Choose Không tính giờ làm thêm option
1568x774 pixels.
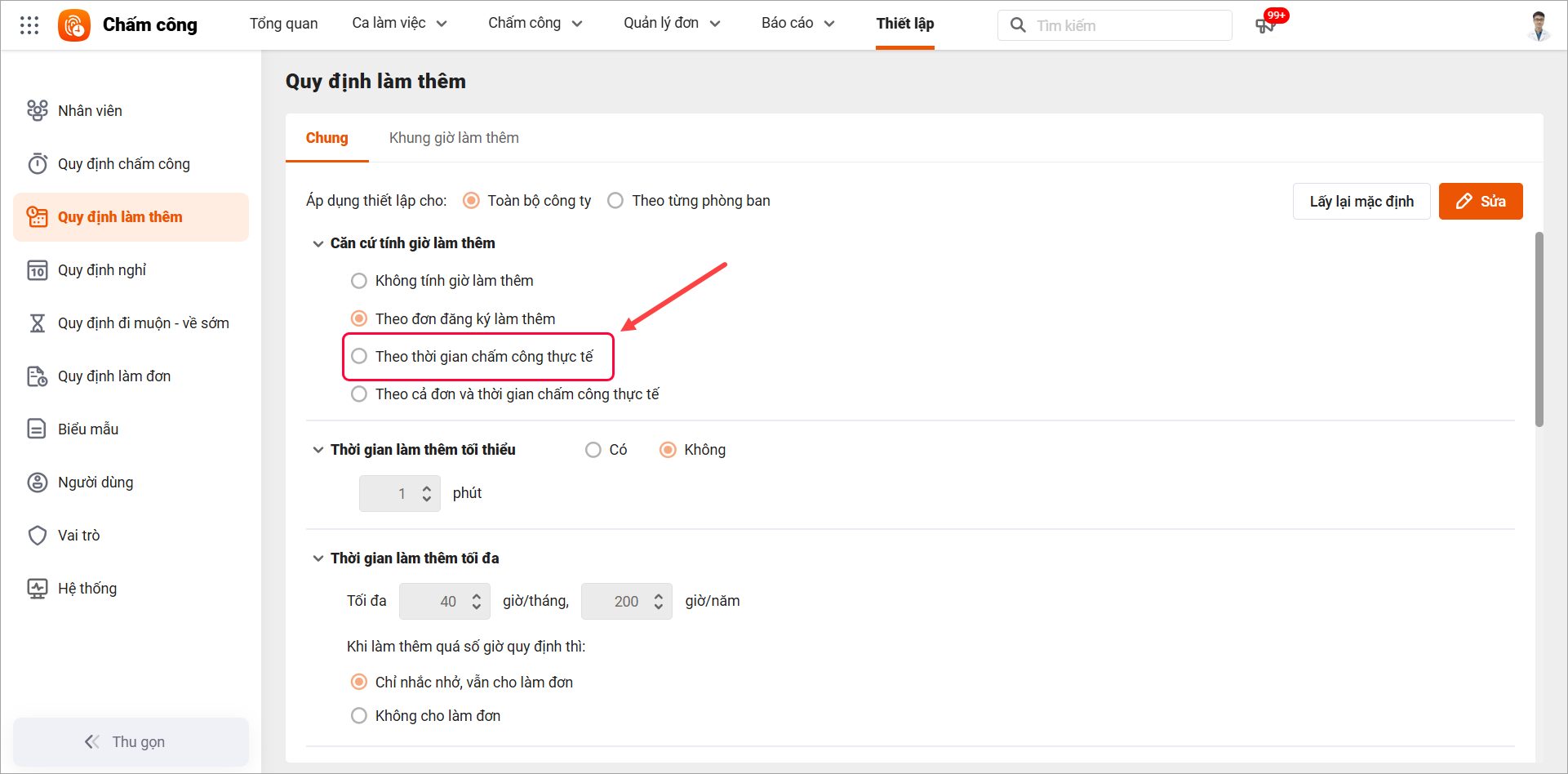pos(358,281)
